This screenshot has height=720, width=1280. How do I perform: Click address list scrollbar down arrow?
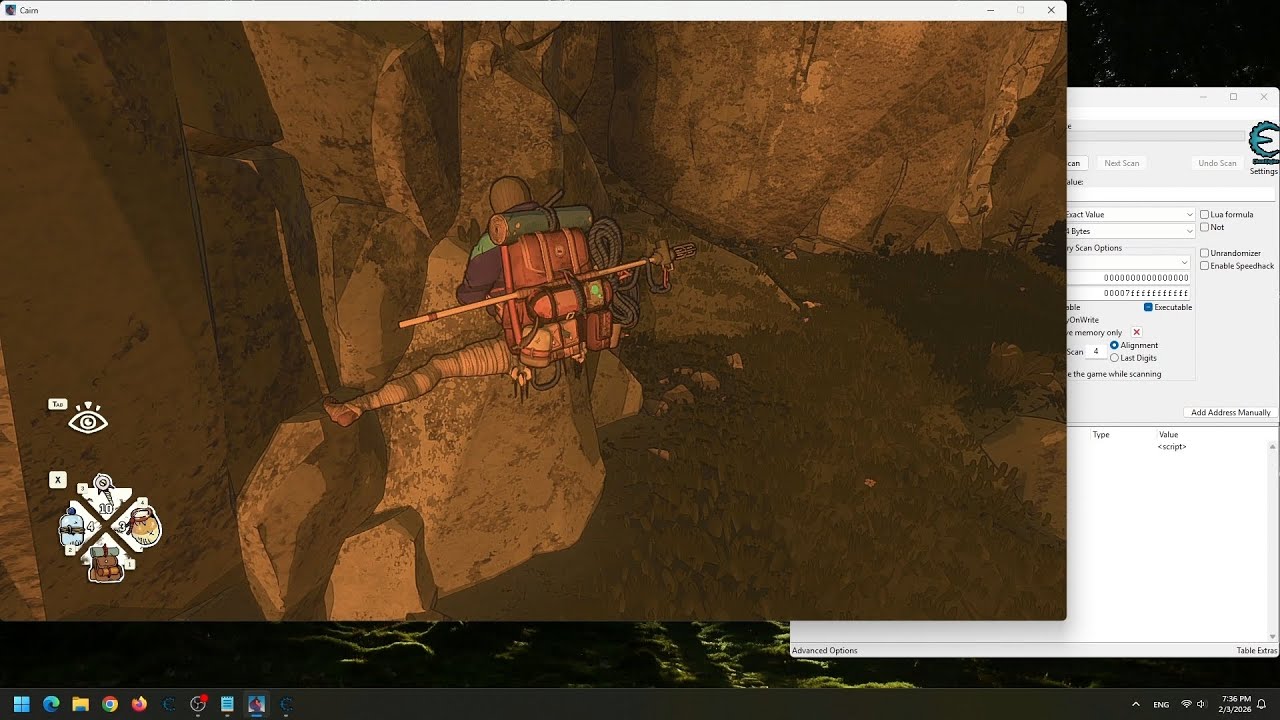[x=1273, y=636]
